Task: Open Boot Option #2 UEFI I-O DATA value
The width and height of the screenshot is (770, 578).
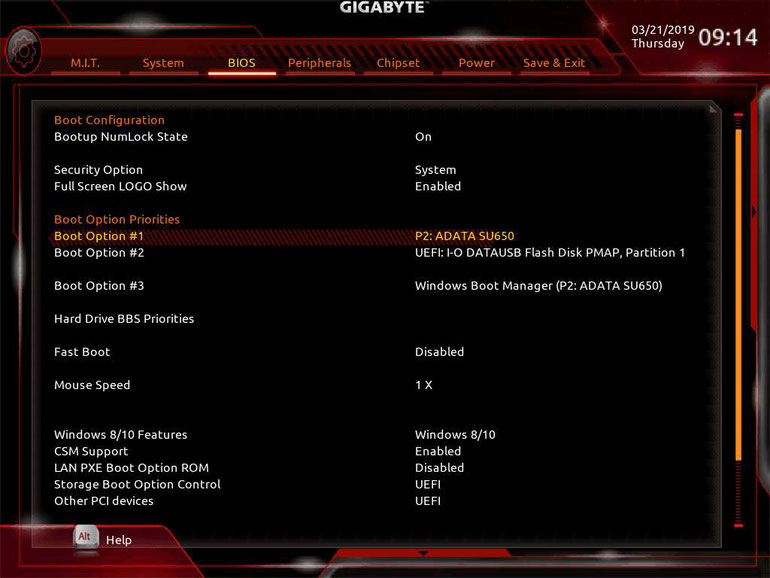Action: click(550, 252)
